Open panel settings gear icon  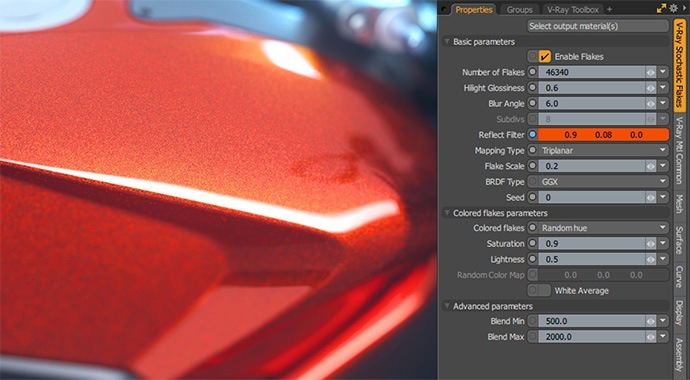click(673, 8)
